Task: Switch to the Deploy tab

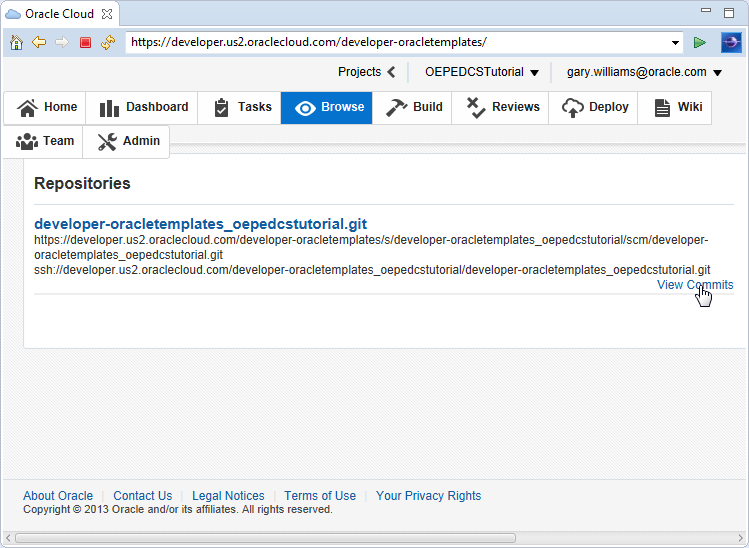Action: pyautogui.click(x=593, y=107)
